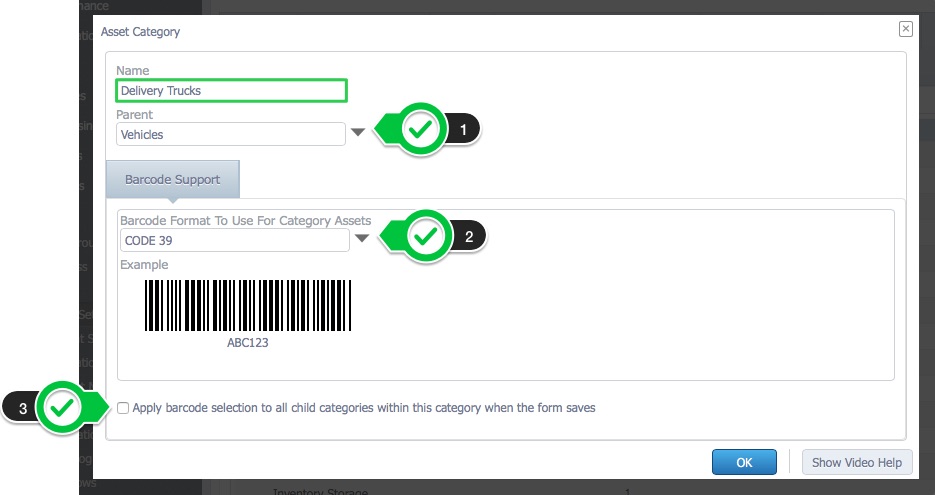Click the black number 2 badge
Viewport: 935px width, 495px height.
(469, 237)
